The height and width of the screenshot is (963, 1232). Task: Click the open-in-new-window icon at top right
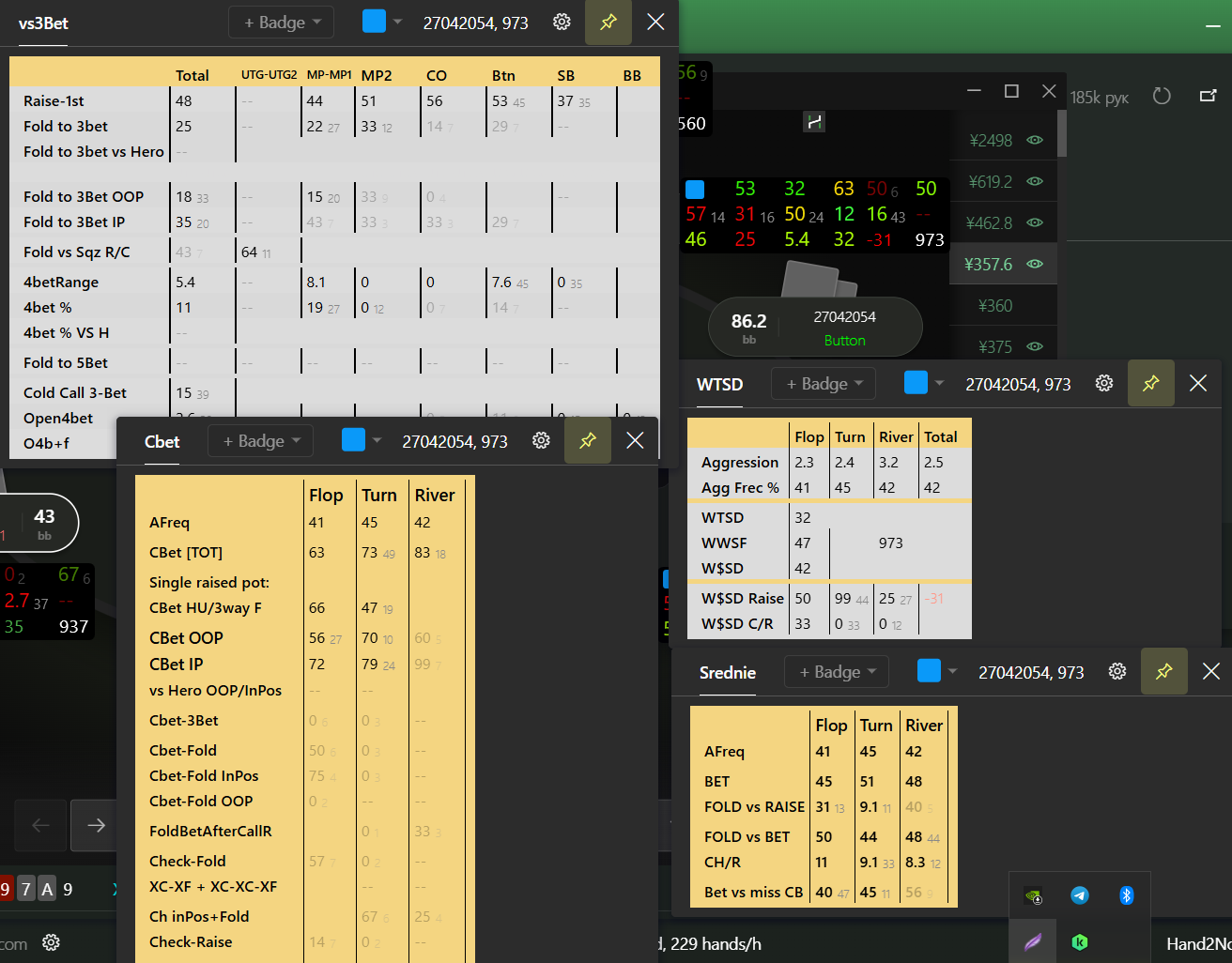1209,96
